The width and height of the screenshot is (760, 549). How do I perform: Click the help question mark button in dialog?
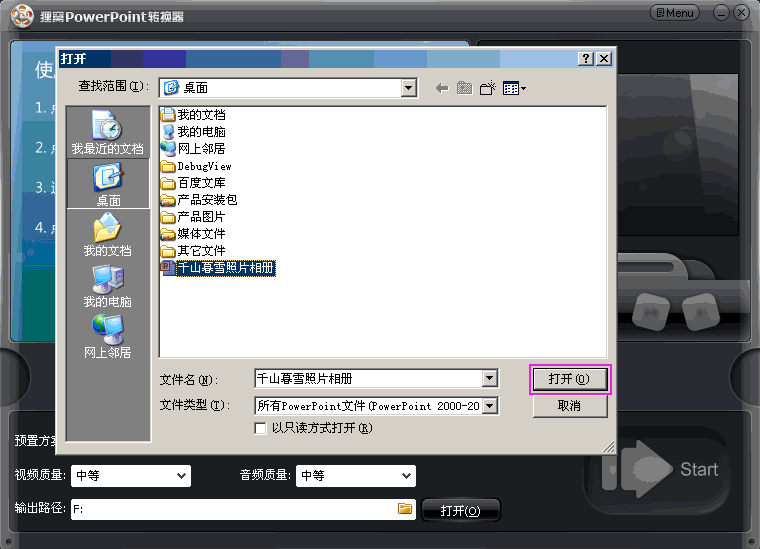coord(586,59)
